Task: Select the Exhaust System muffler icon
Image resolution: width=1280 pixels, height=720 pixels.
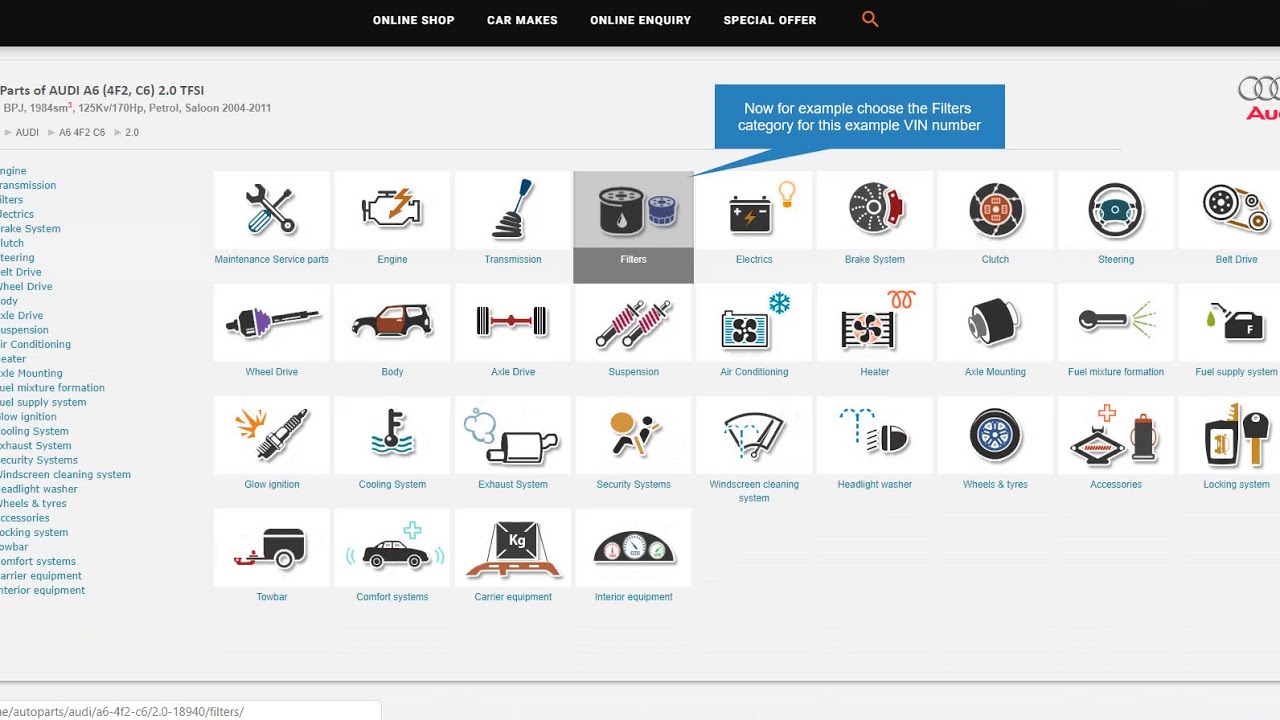Action: 513,435
